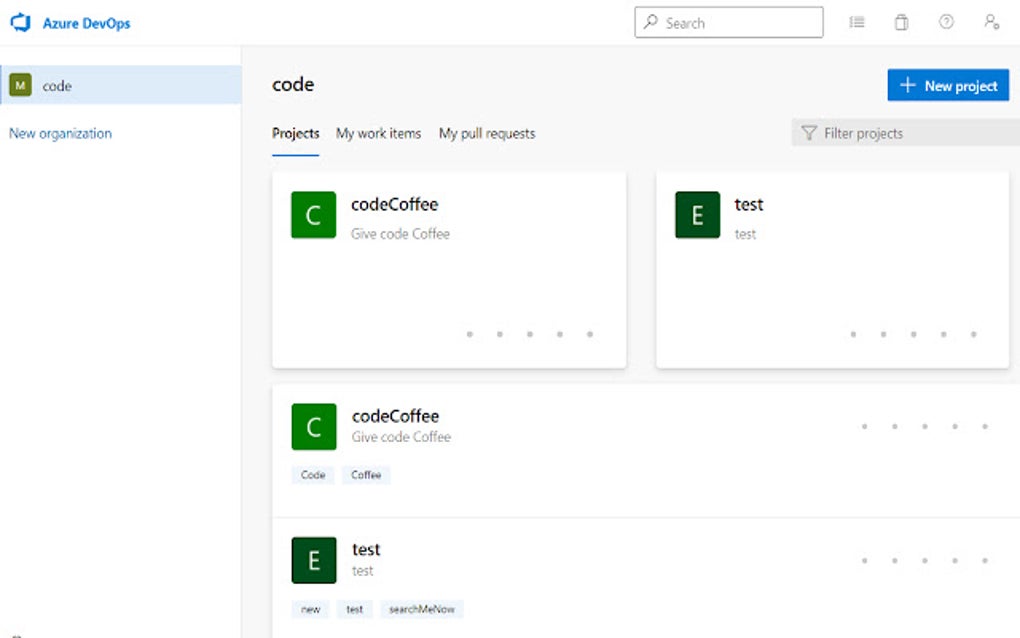Select the searchMeNow tag on test project
The height and width of the screenshot is (638, 1020).
pyautogui.click(x=422, y=609)
